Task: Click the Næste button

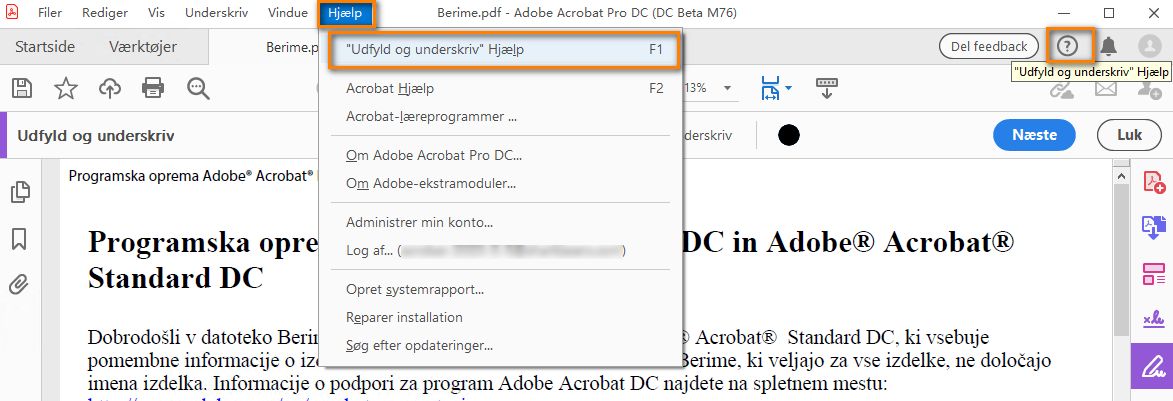Action: (1035, 135)
